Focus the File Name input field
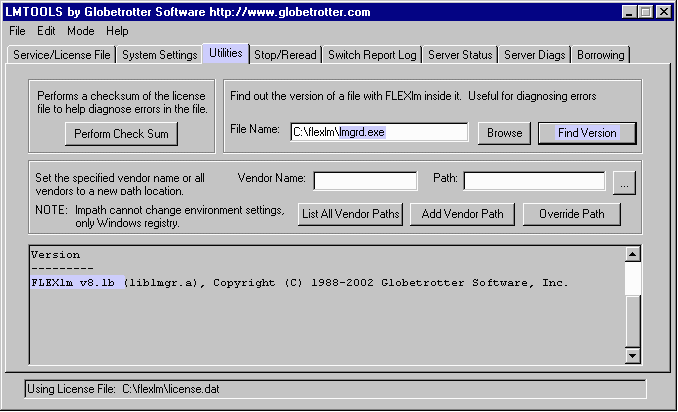The image size is (678, 412). (379, 132)
